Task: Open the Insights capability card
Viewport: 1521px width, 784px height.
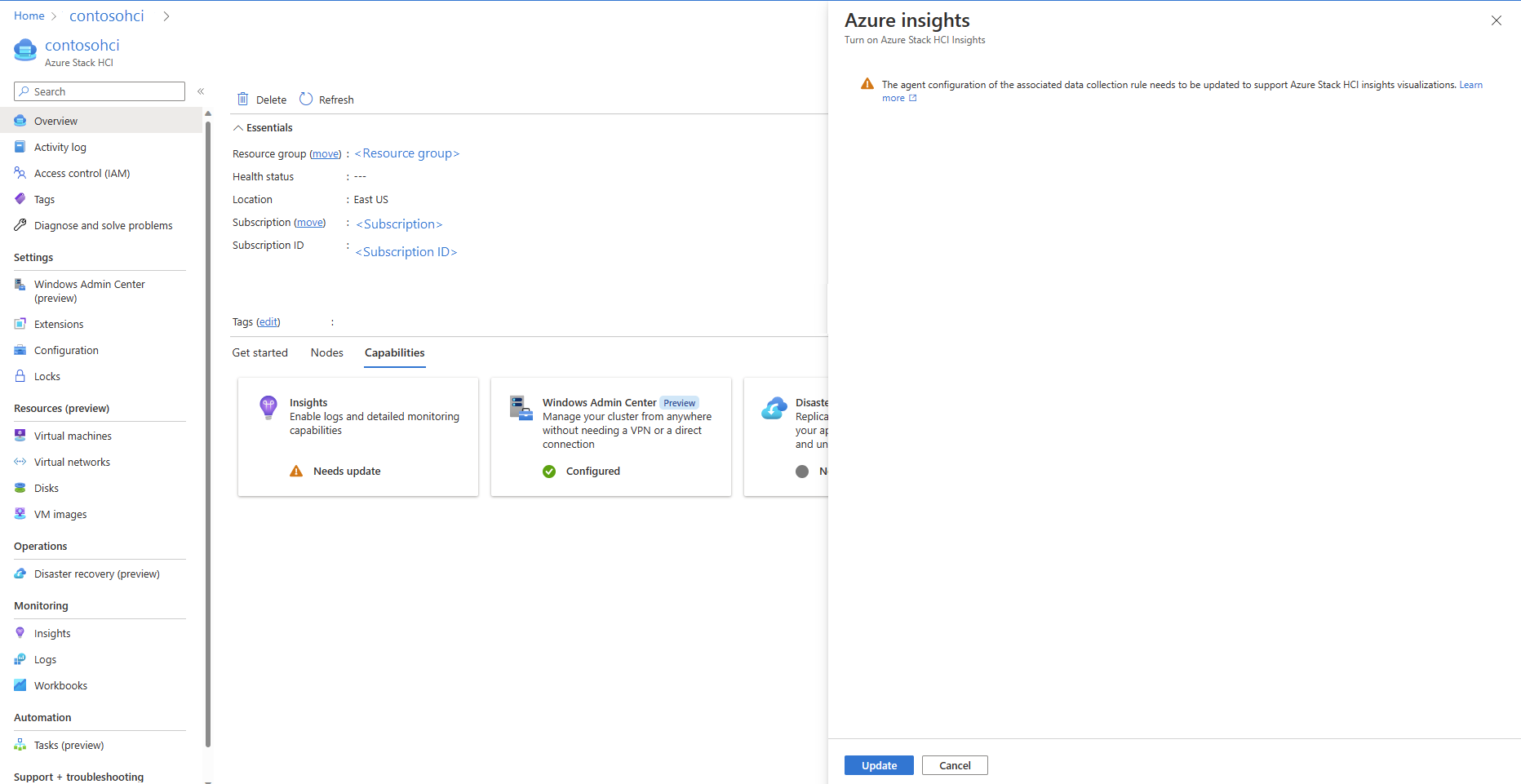Action: tap(358, 436)
